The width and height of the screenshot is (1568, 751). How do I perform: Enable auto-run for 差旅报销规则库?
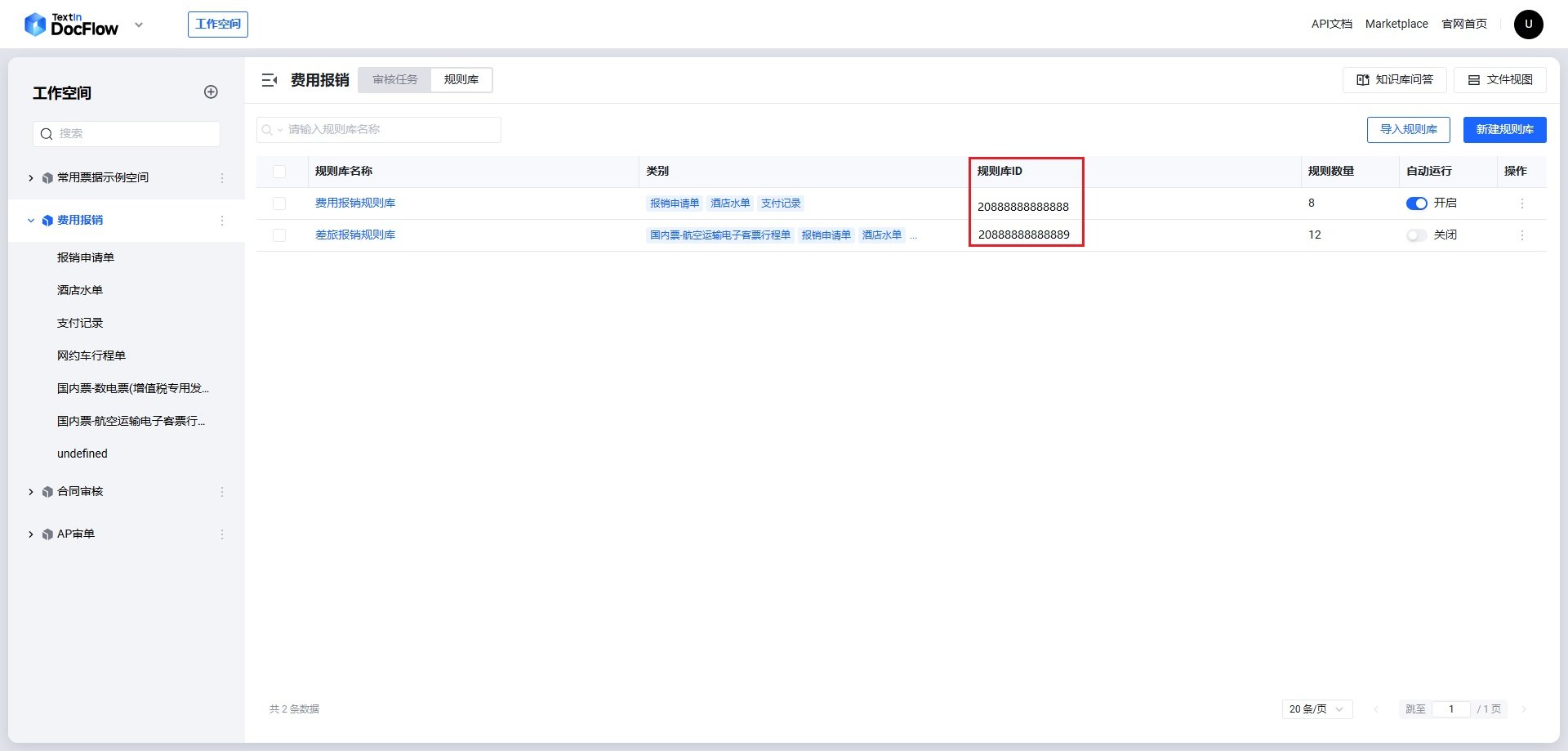[1416, 235]
